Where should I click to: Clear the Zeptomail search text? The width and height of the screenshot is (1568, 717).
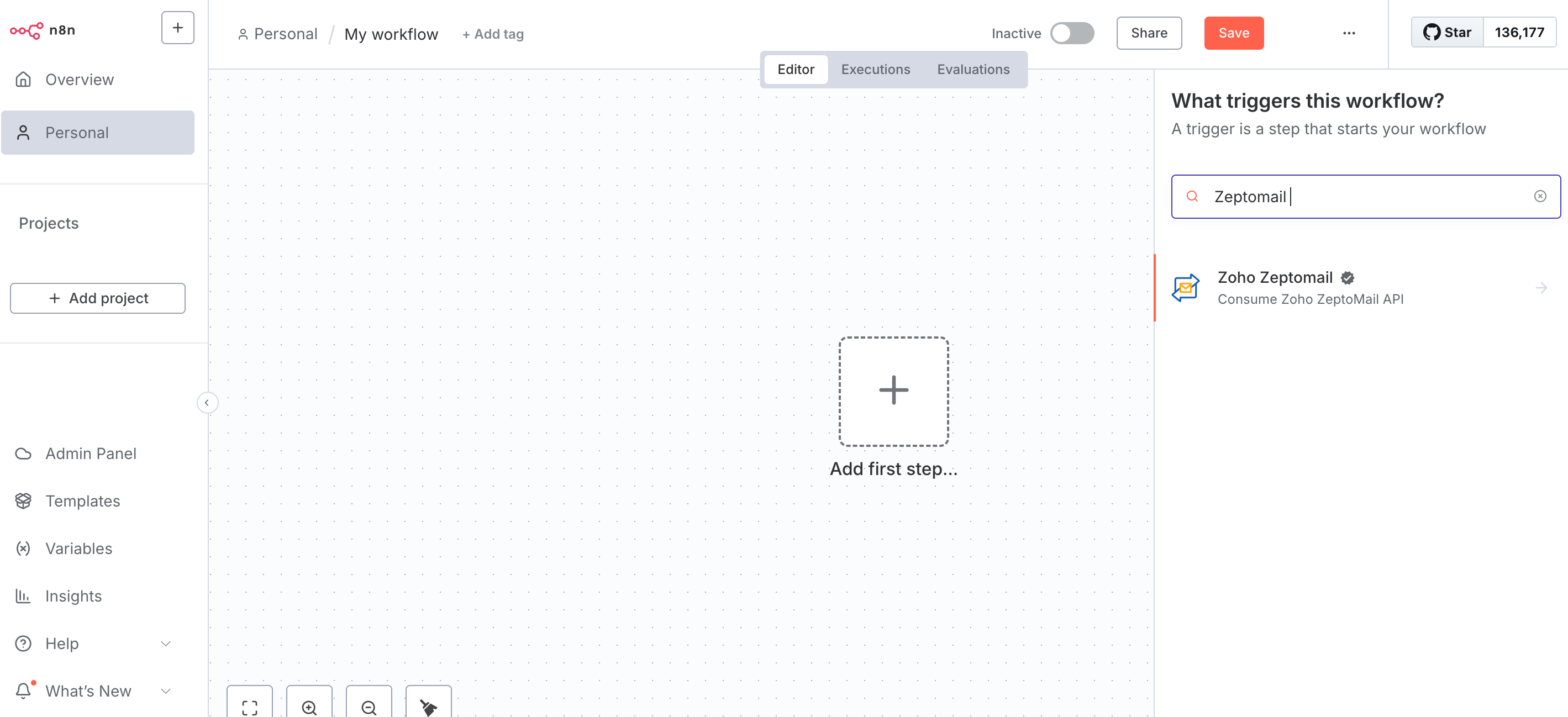pos(1539,196)
